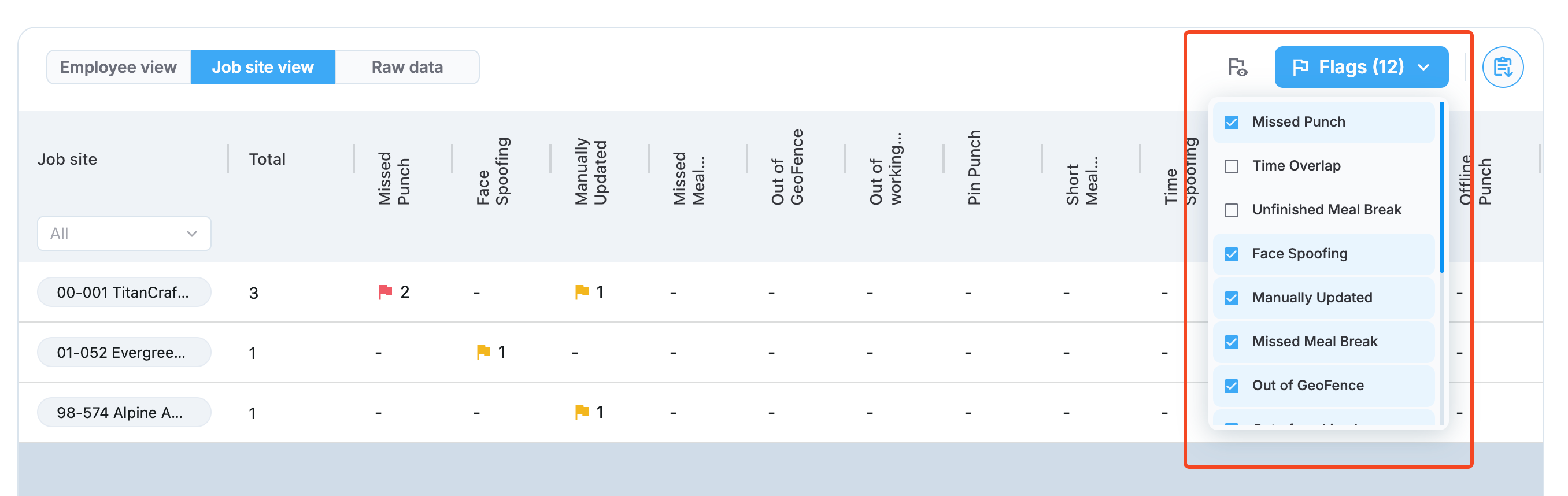The height and width of the screenshot is (496, 1568).
Task: Click yellow Manually Updated flag for TitanCraft
Action: (581, 292)
